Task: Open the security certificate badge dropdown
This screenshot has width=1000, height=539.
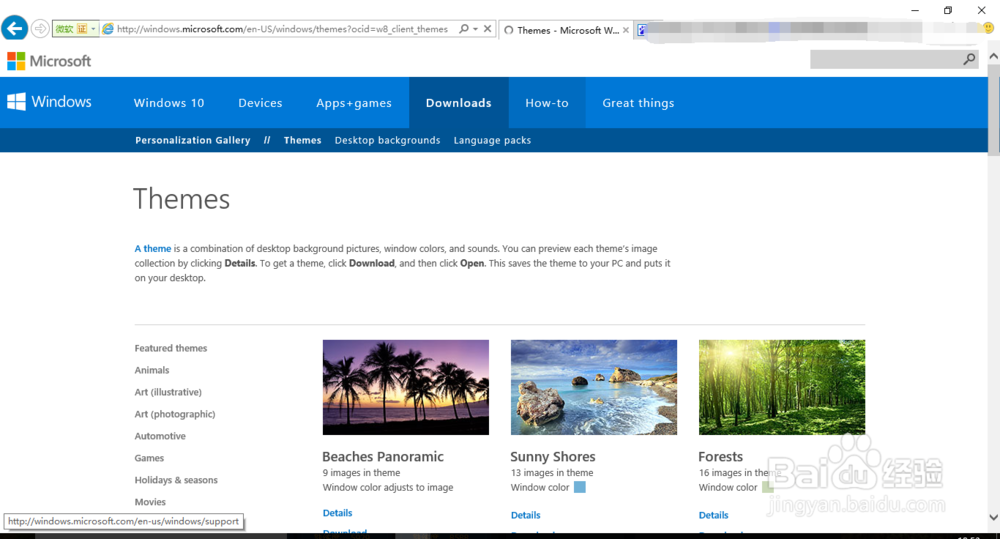Action: [93, 29]
